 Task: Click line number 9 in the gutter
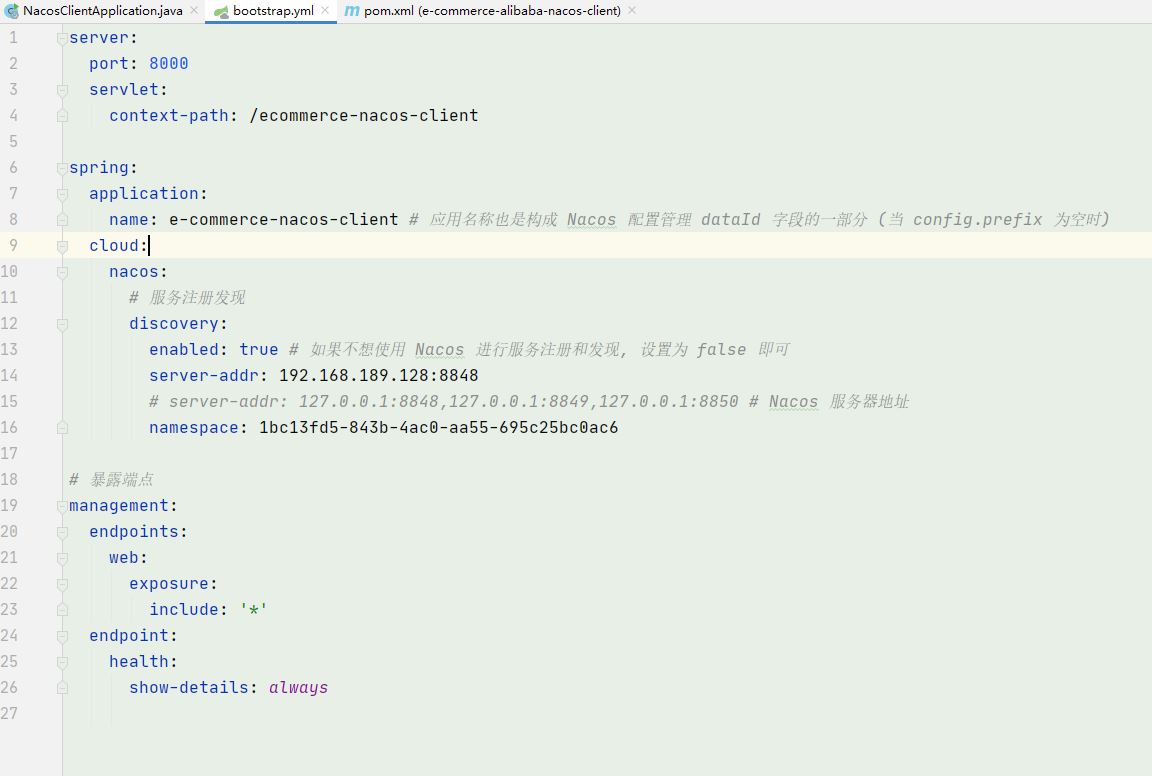point(13,245)
